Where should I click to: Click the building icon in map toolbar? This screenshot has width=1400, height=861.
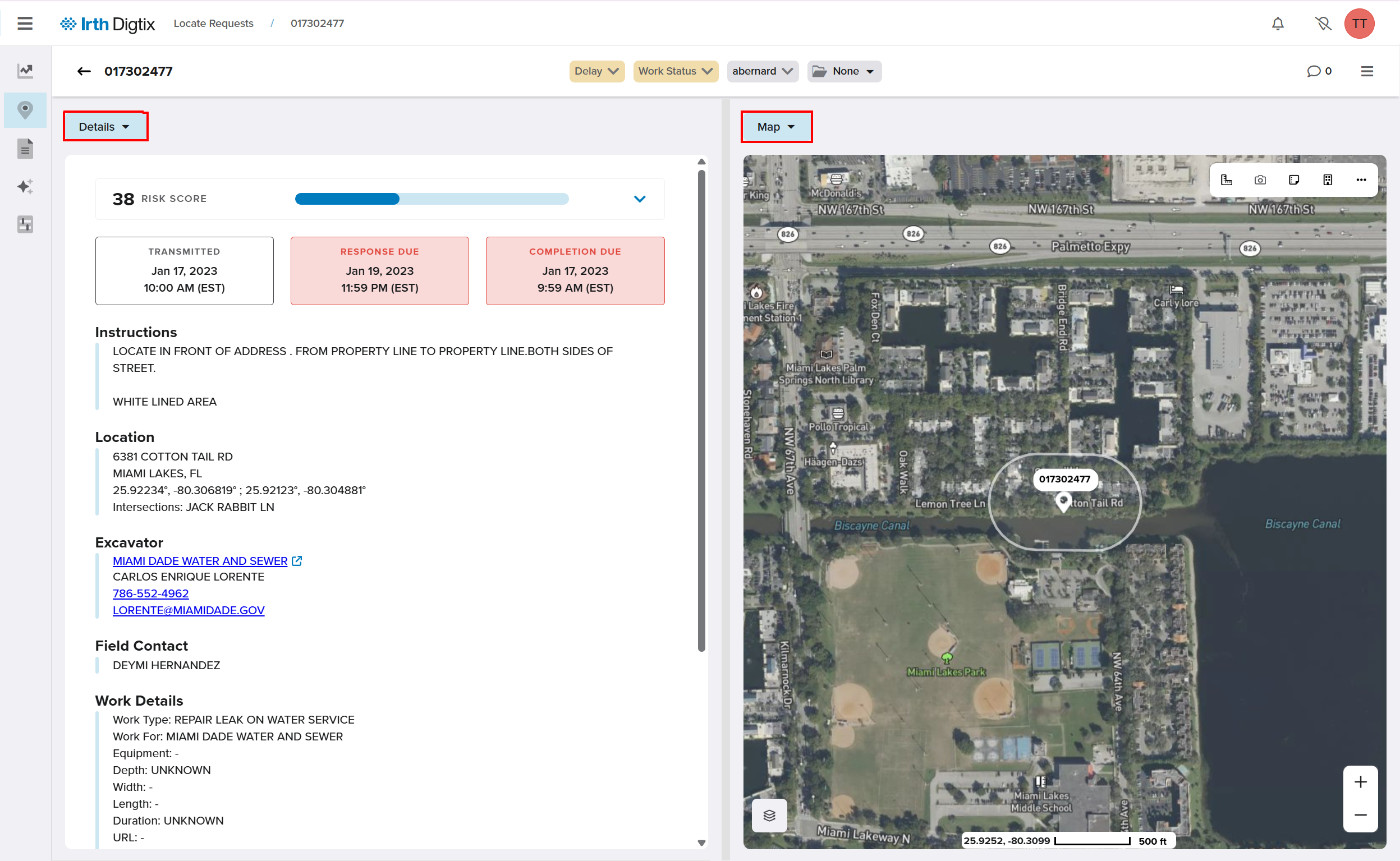pyautogui.click(x=1328, y=180)
